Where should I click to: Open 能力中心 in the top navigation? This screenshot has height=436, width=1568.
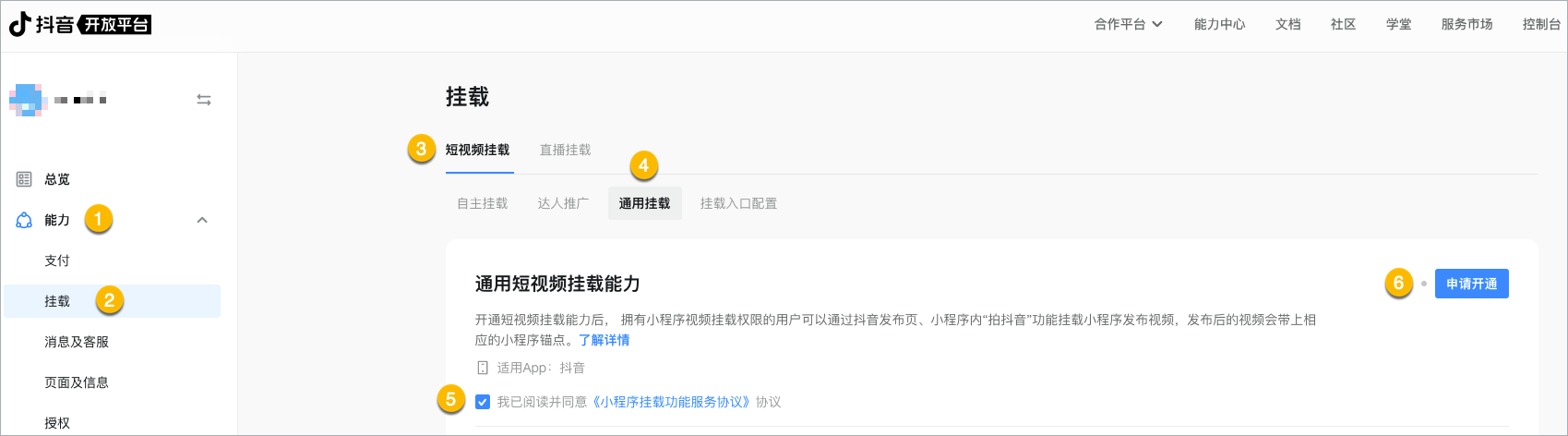1219,24
